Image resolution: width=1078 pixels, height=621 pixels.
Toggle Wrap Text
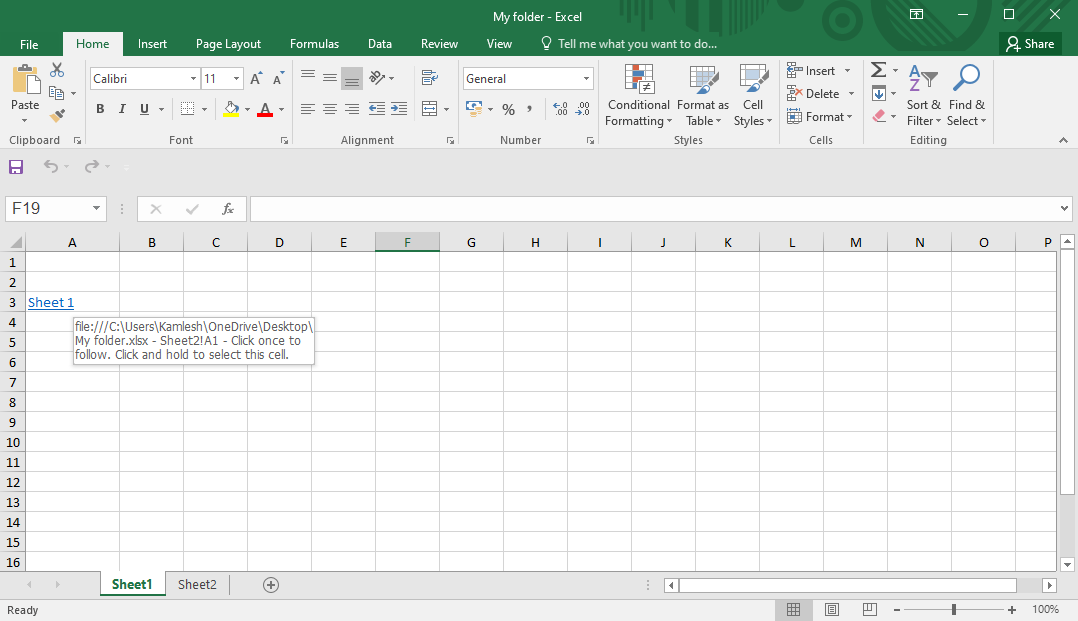(x=430, y=78)
